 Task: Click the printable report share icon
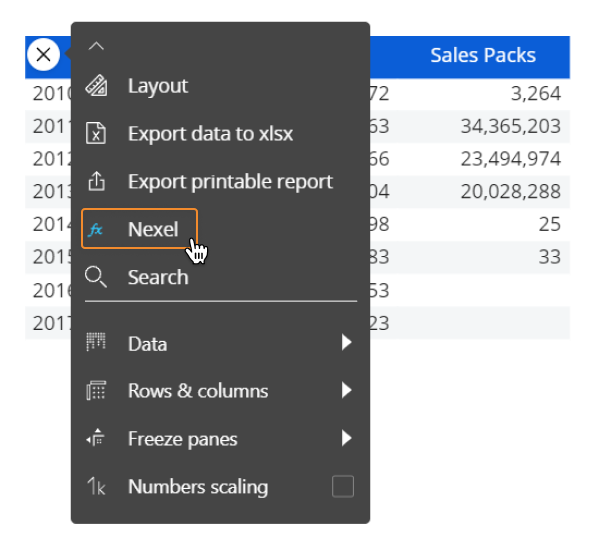[96, 181]
